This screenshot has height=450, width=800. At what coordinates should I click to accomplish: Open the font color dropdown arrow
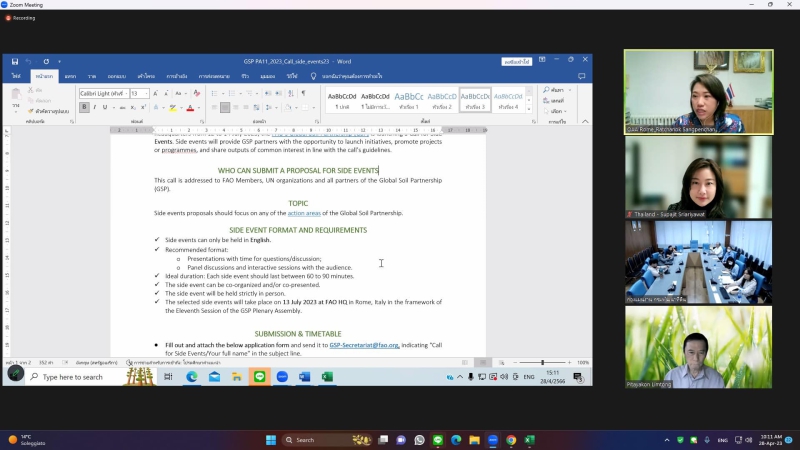click(199, 107)
